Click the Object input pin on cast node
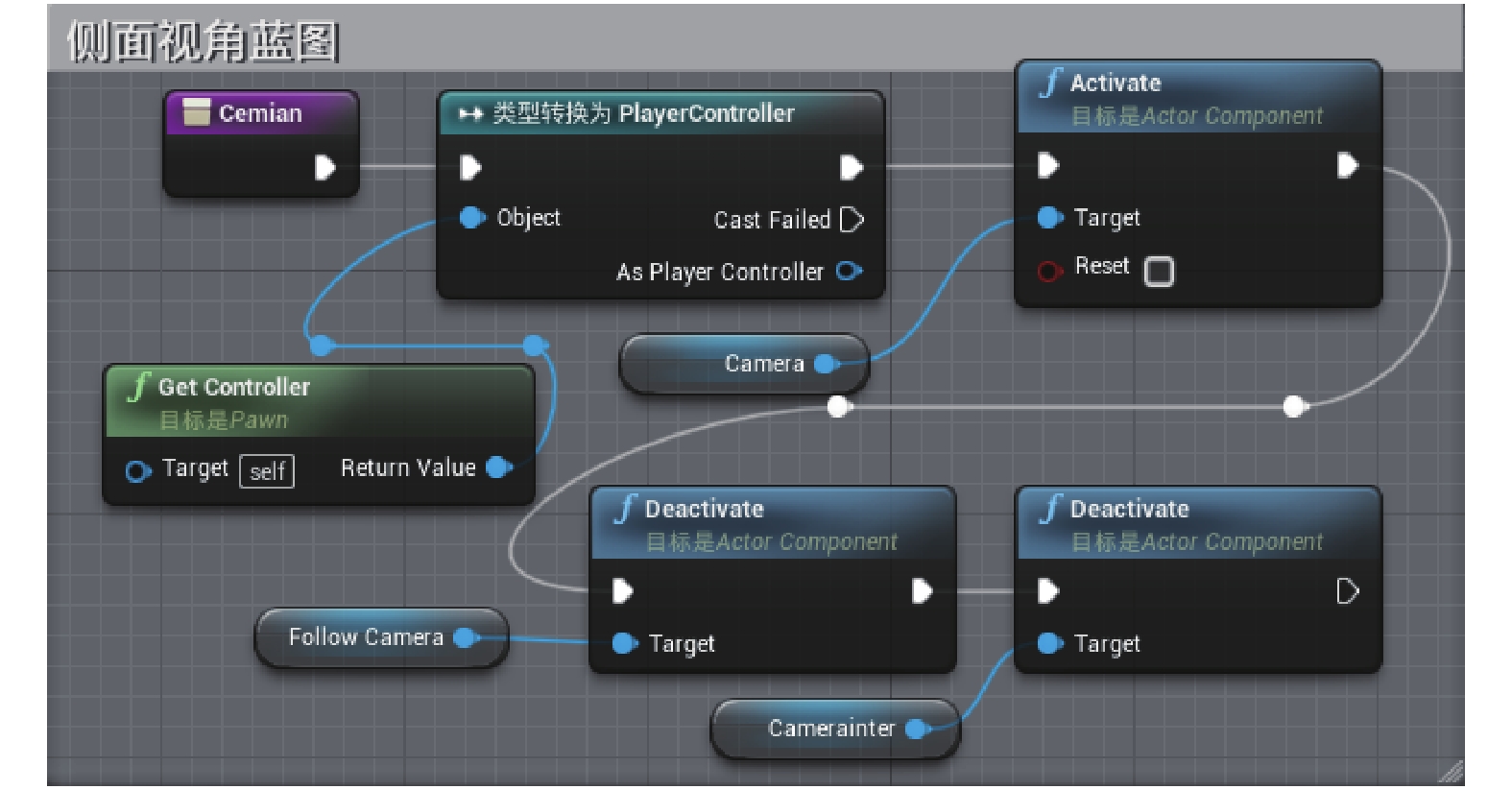The width and height of the screenshot is (1512, 790). [x=472, y=218]
